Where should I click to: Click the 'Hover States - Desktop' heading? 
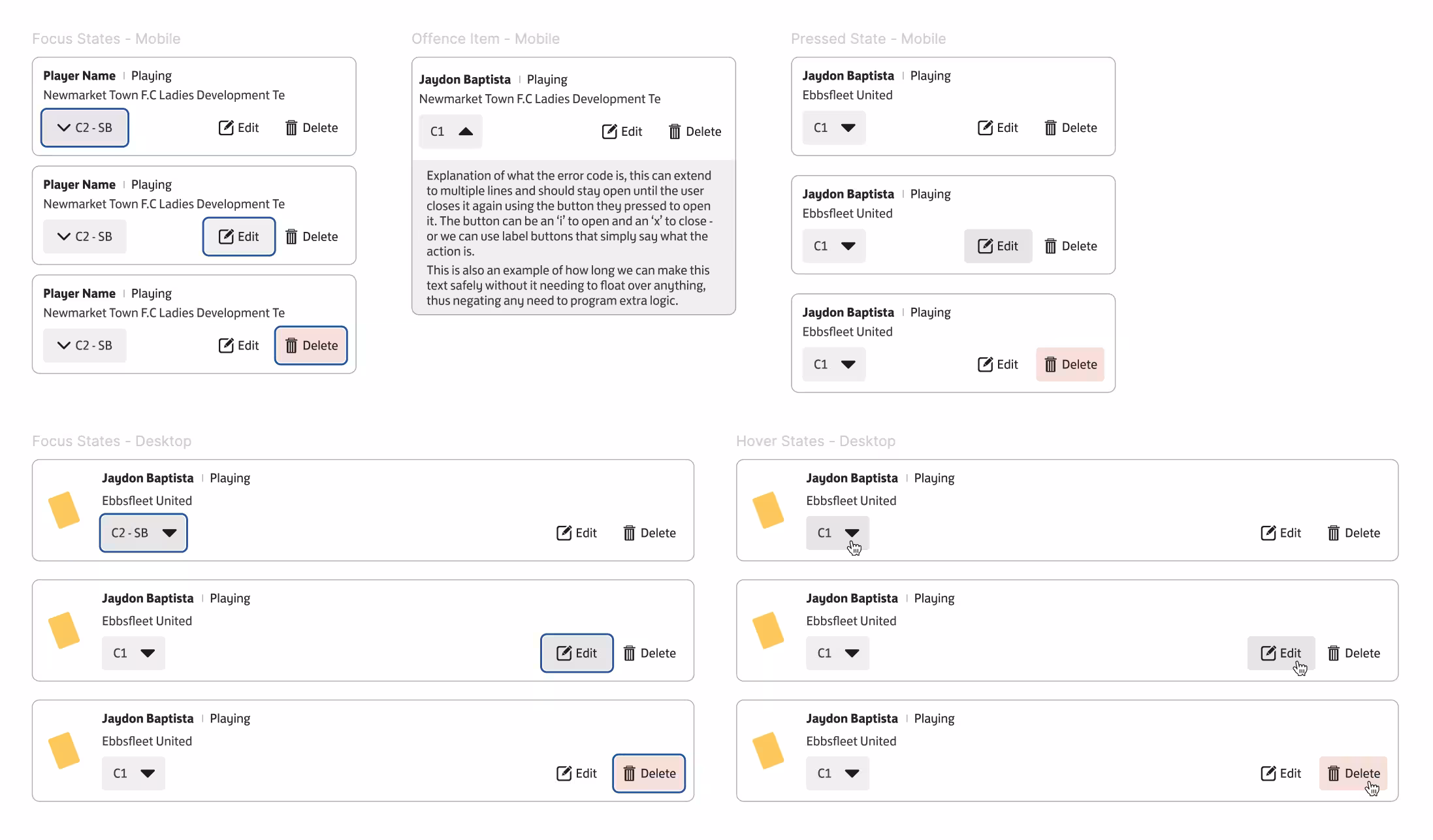816,441
